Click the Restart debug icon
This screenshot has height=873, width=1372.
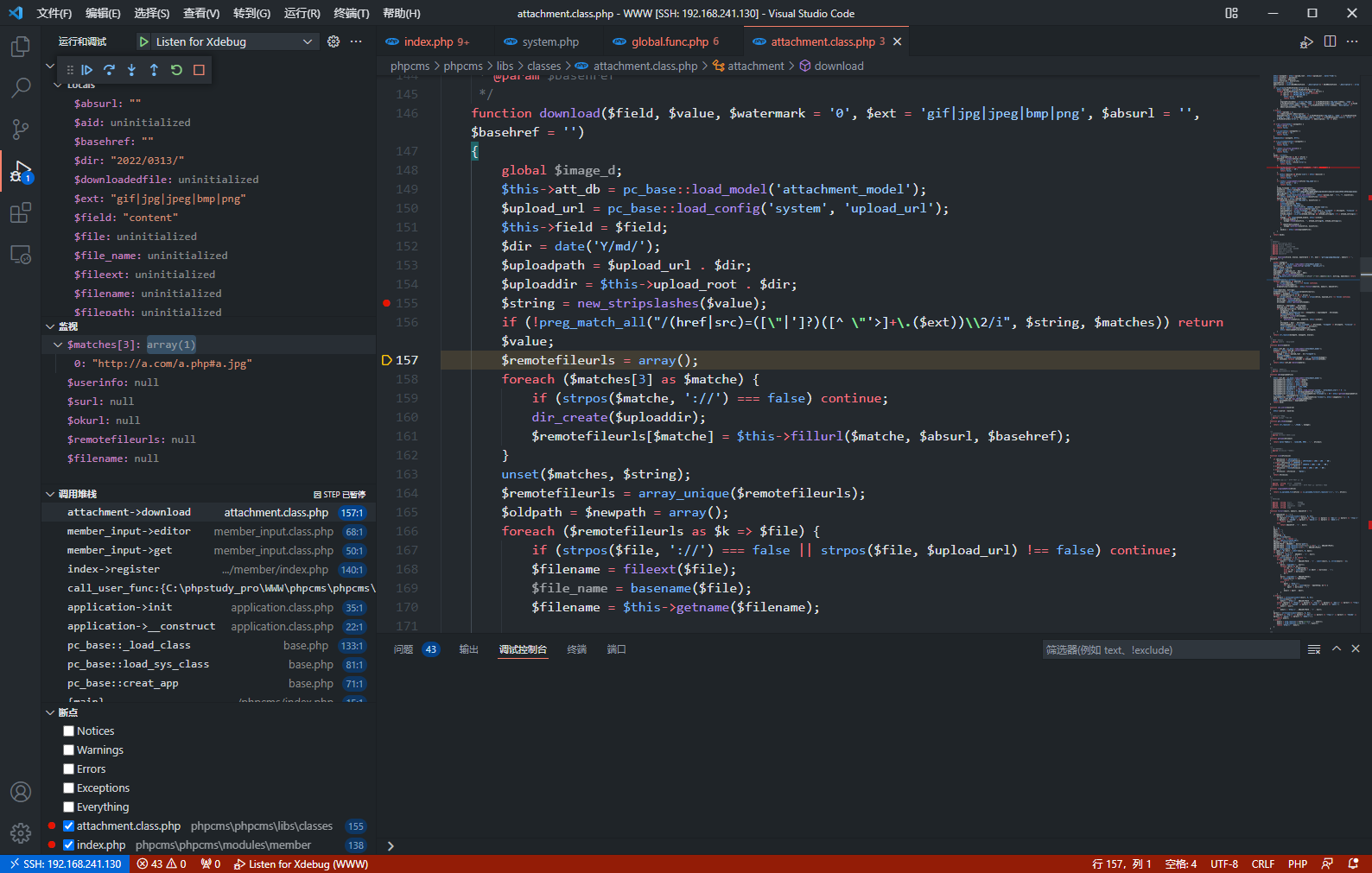[176, 70]
